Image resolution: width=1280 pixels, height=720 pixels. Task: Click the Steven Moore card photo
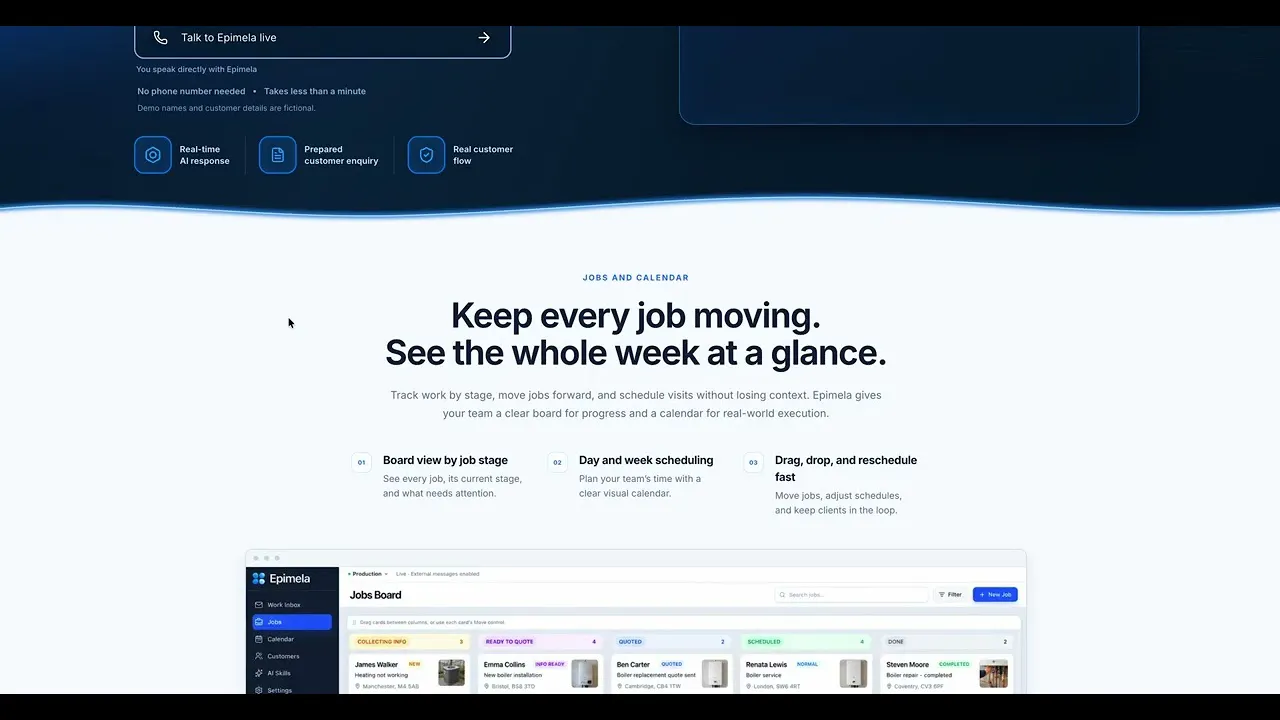(x=993, y=673)
